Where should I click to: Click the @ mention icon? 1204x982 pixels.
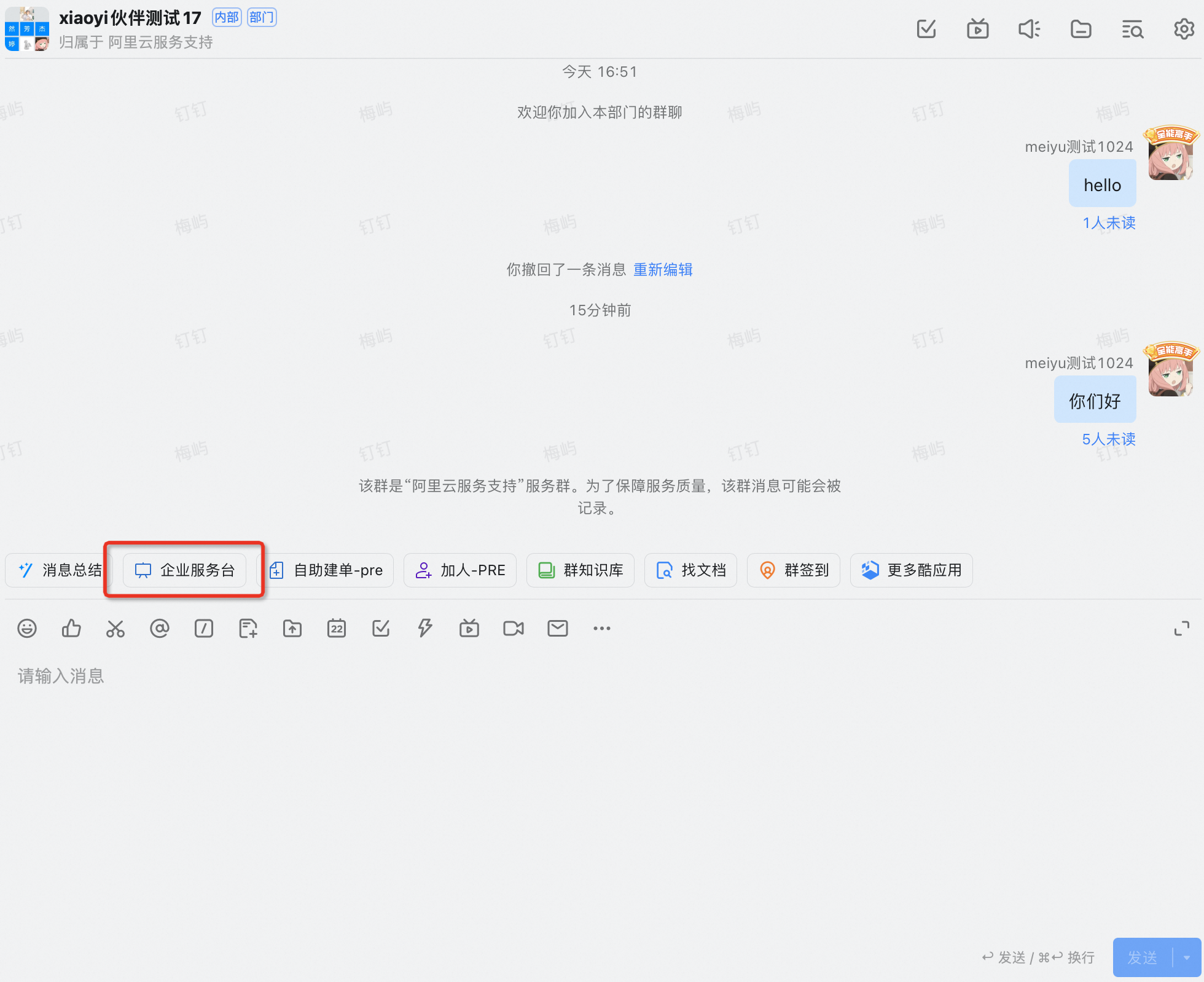point(160,628)
